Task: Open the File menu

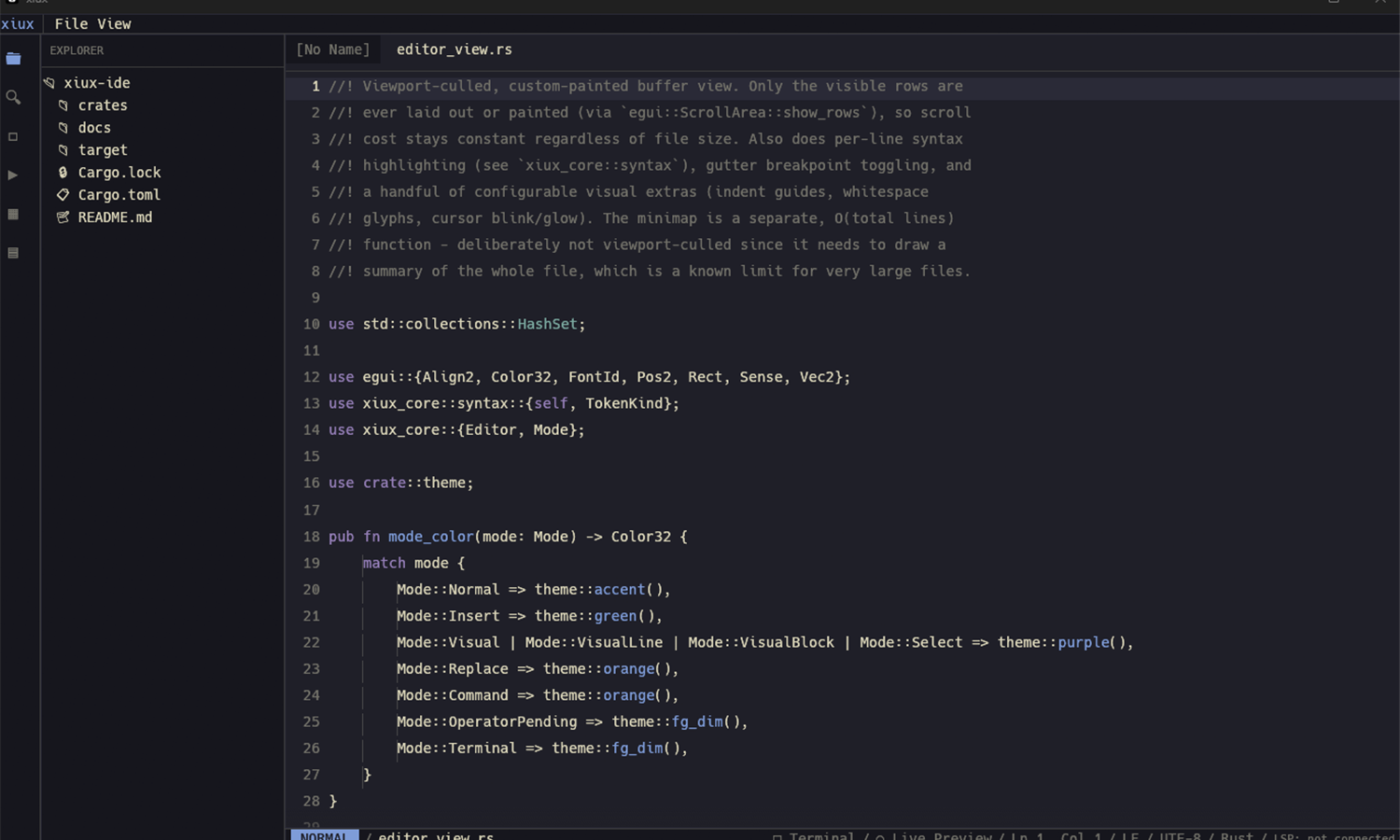Action: click(71, 24)
